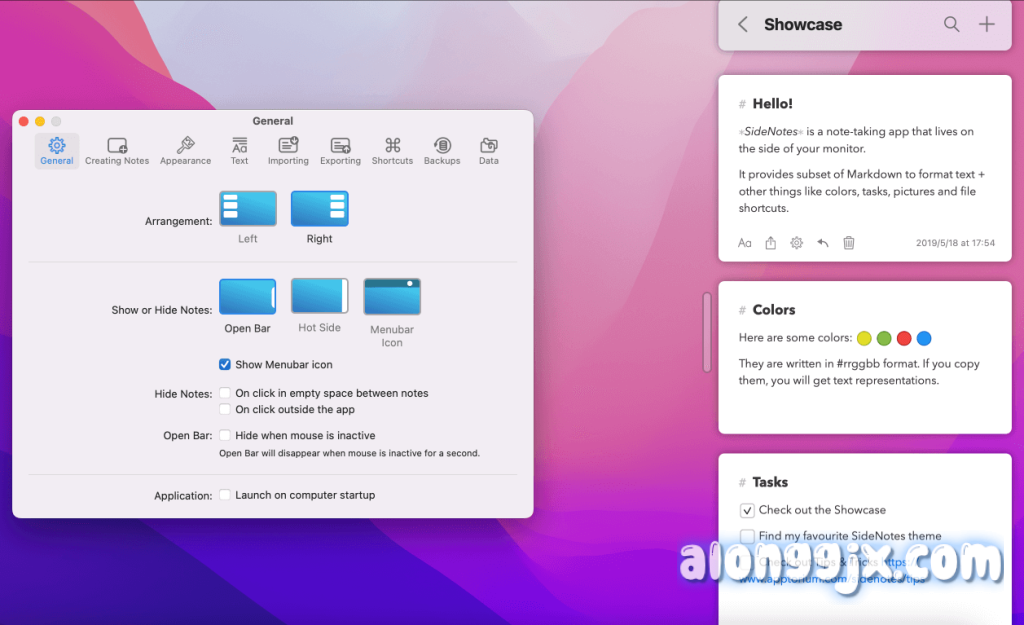Image resolution: width=1024 pixels, height=625 pixels.
Task: Delete the Hello note with trash icon
Action: [848, 243]
